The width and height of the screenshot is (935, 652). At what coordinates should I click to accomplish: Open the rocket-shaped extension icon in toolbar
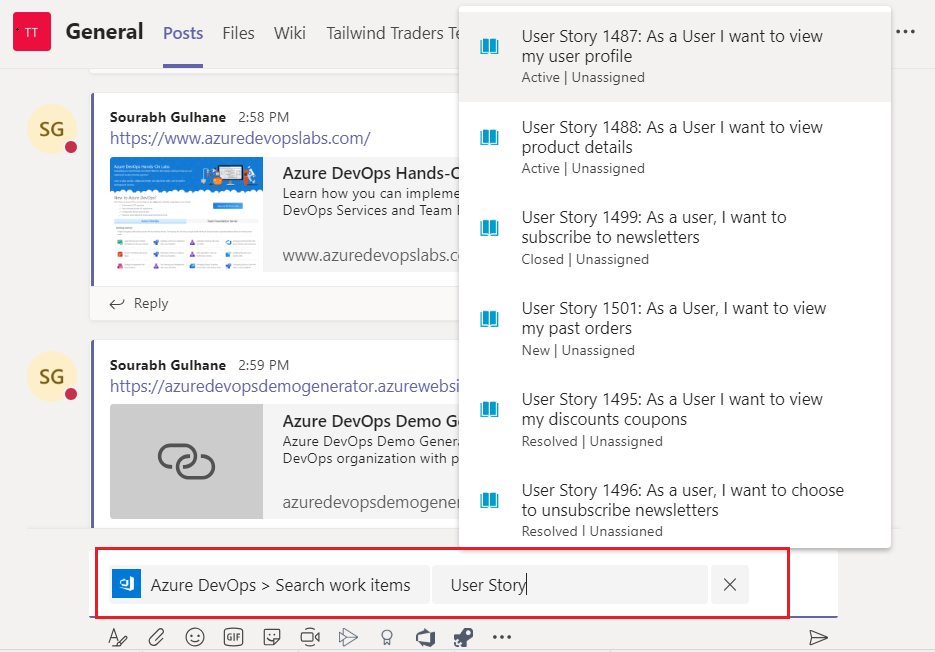tap(463, 638)
